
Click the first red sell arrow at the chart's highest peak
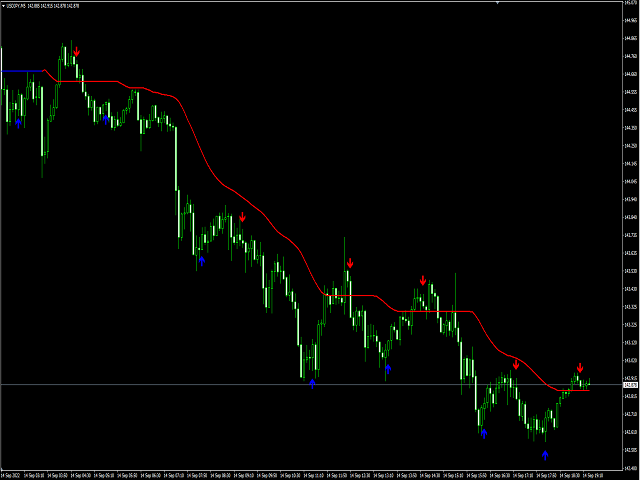pyautogui.click(x=77, y=51)
